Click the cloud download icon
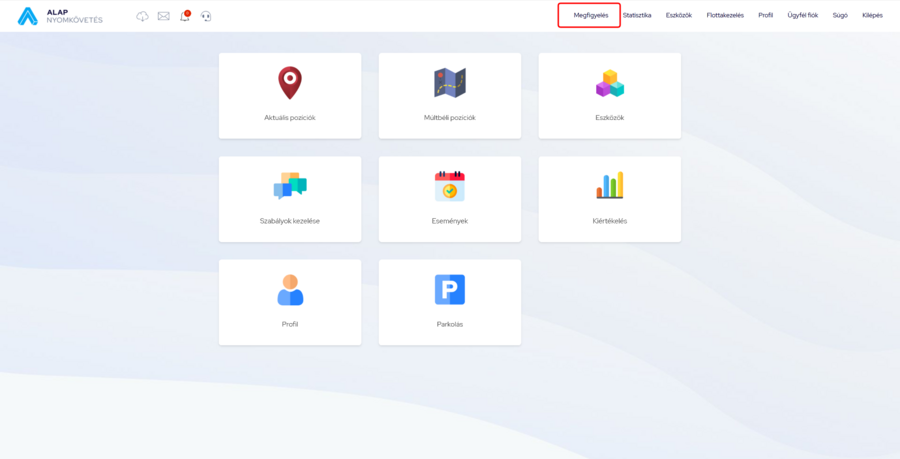The height and width of the screenshot is (459, 900). pos(143,16)
